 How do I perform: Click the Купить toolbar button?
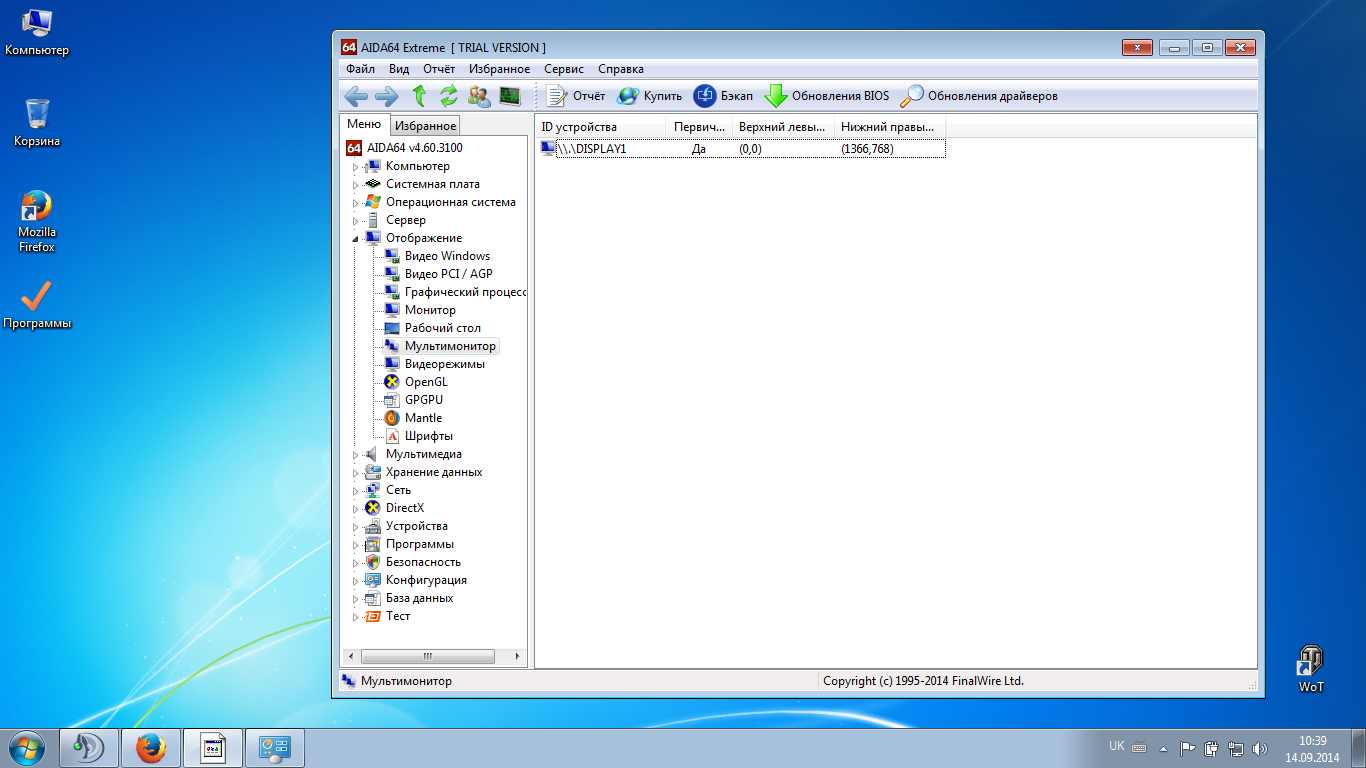point(649,96)
